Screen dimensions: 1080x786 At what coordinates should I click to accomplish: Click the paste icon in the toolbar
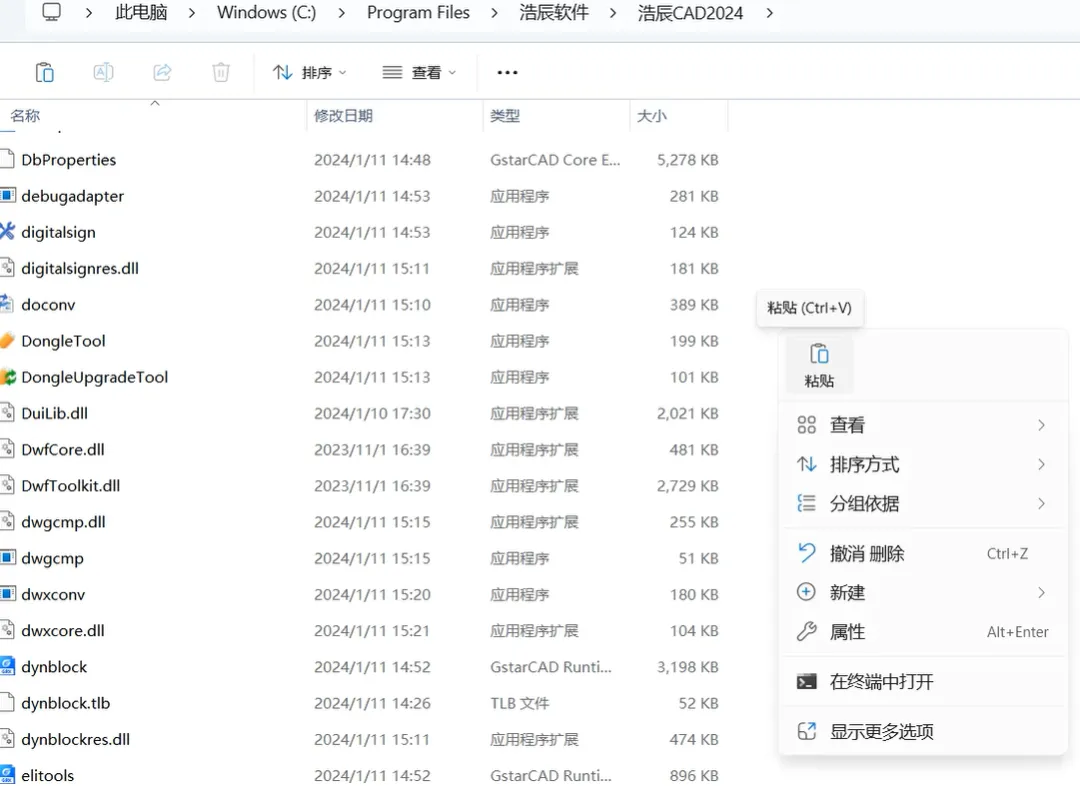tap(45, 72)
